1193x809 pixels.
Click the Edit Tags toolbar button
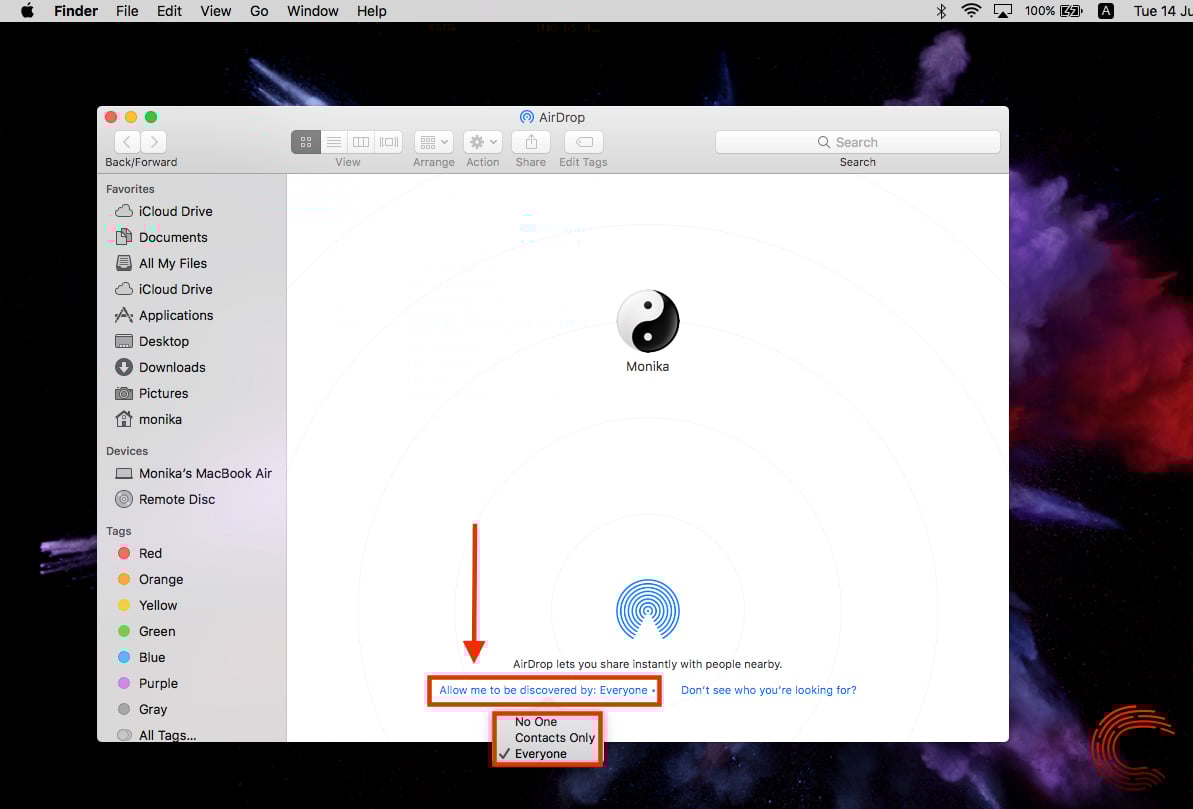(x=584, y=142)
